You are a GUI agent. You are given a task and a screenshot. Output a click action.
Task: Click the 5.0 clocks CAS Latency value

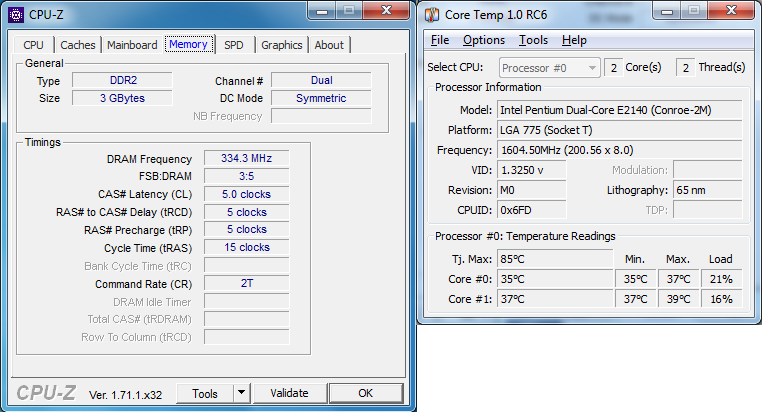click(246, 194)
